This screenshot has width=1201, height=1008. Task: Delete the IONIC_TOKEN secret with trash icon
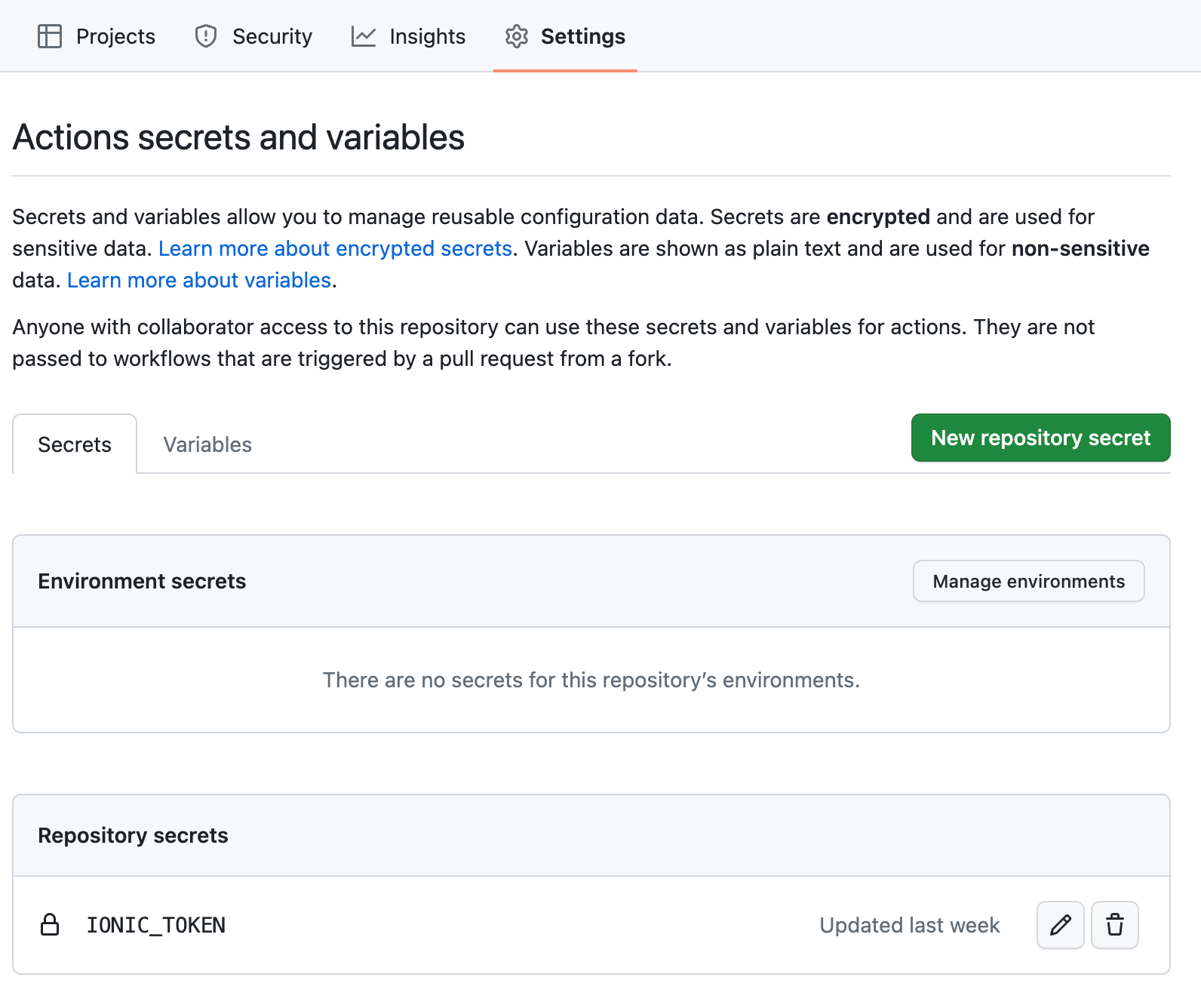(x=1114, y=925)
